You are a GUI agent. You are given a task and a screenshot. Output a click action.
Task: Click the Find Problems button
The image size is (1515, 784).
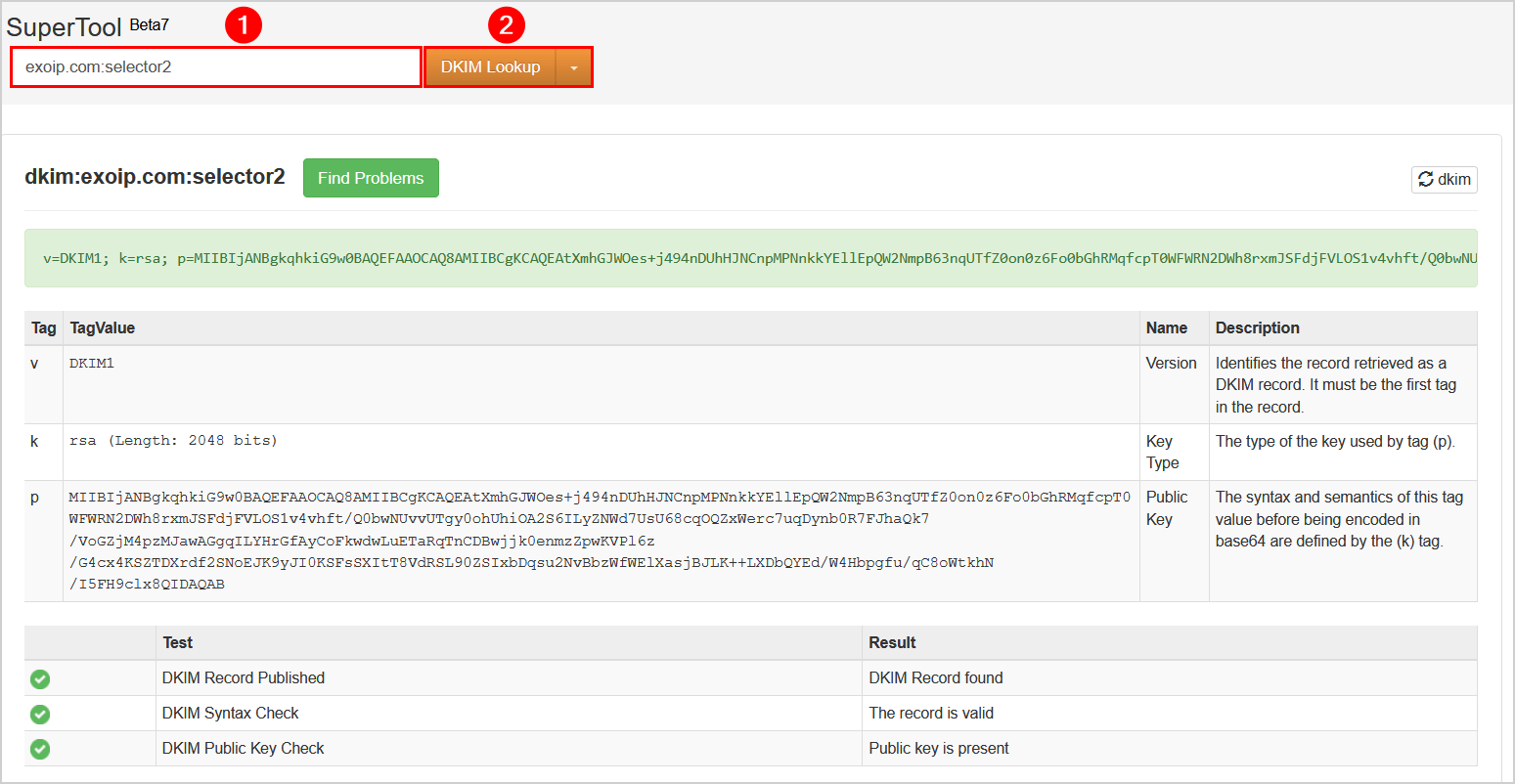point(371,178)
